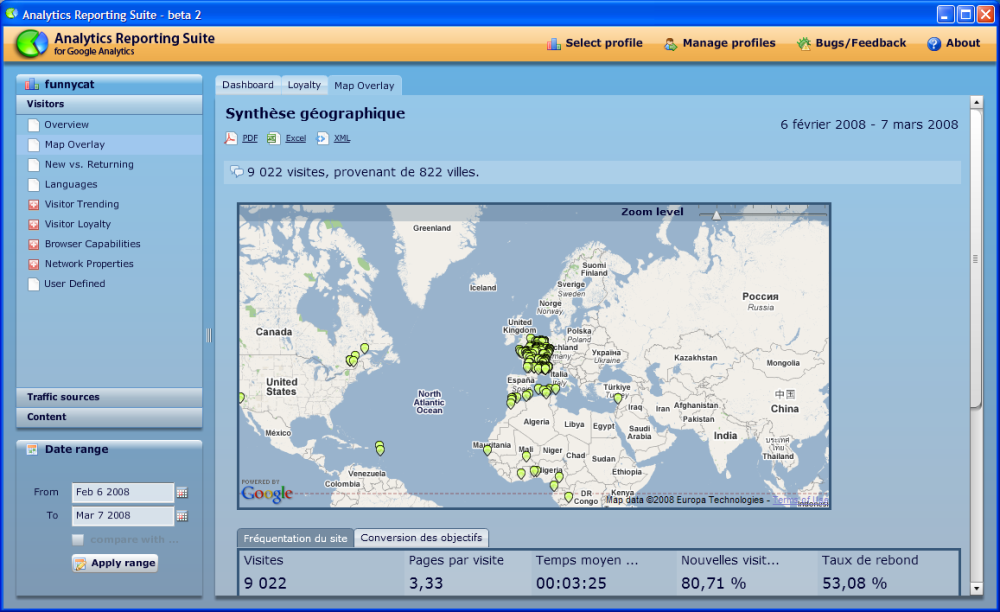
Task: Expand the Visitor Trending tree item
Action: point(34,205)
